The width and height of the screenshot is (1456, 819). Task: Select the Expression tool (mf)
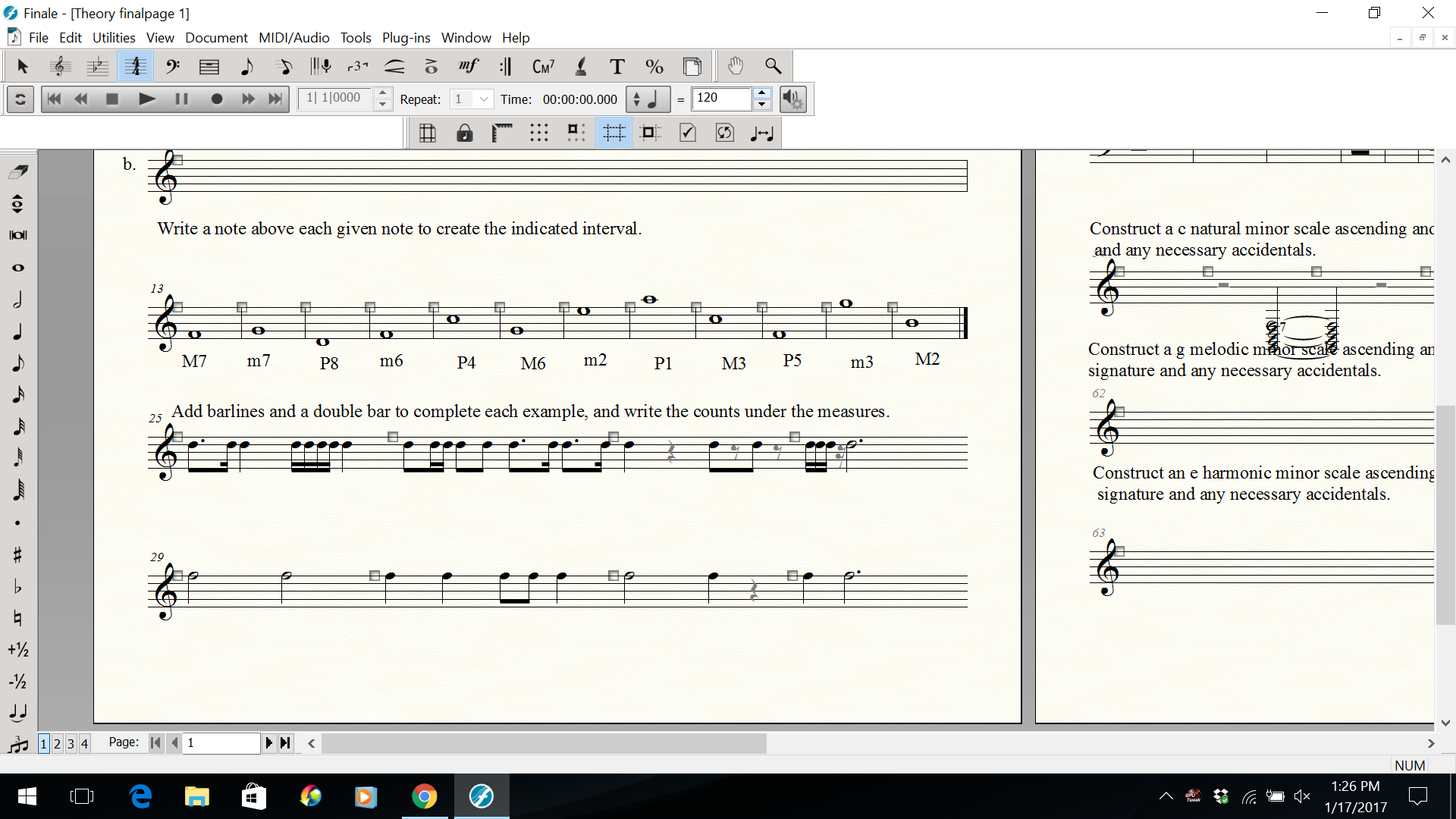[469, 67]
